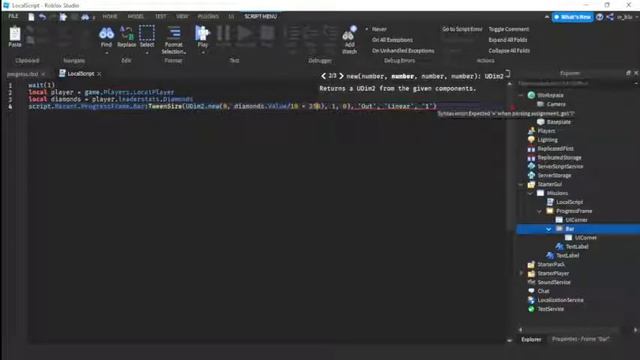Select ReplicatedFirst in Explorer
Image resolution: width=640 pixels, height=360 pixels.
555,149
